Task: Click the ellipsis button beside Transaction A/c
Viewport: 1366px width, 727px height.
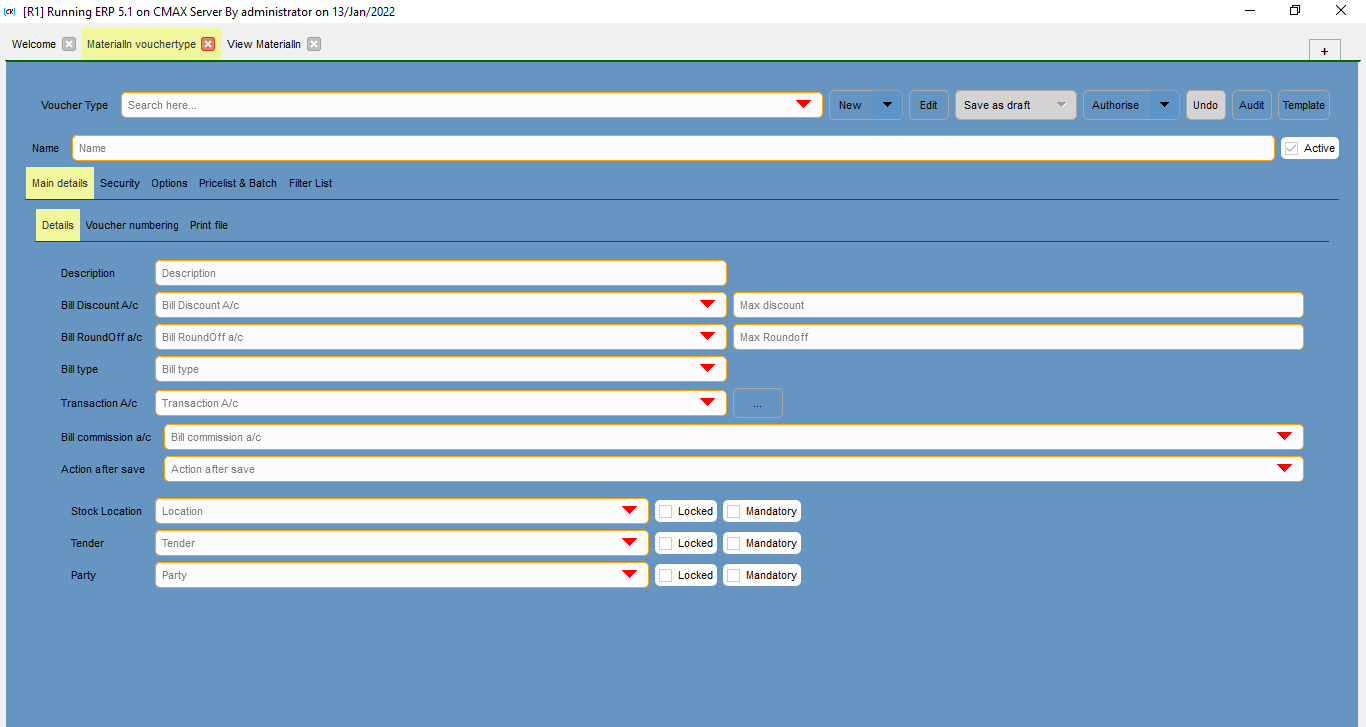Action: [758, 403]
